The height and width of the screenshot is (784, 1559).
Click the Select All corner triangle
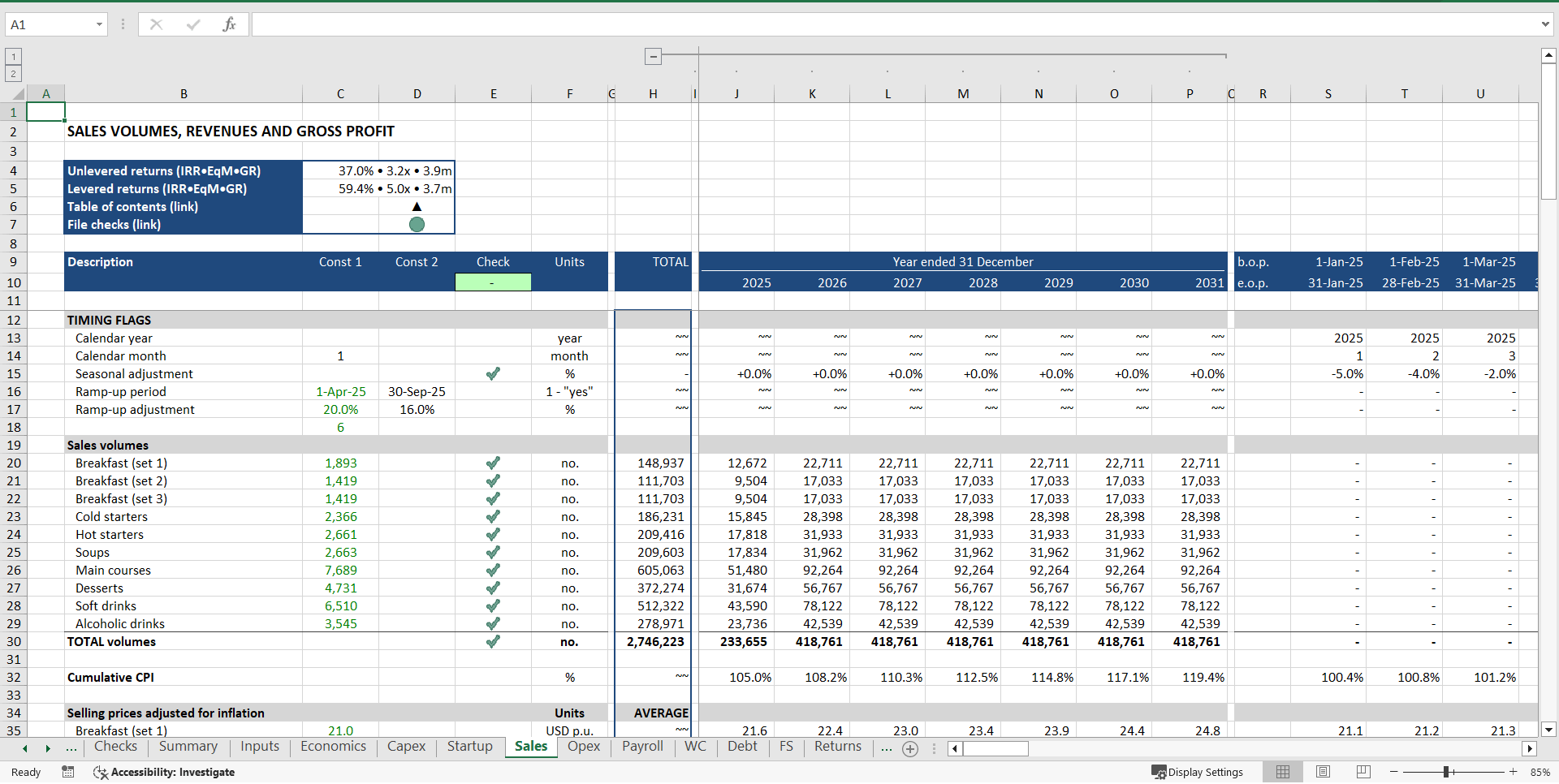tap(18, 94)
